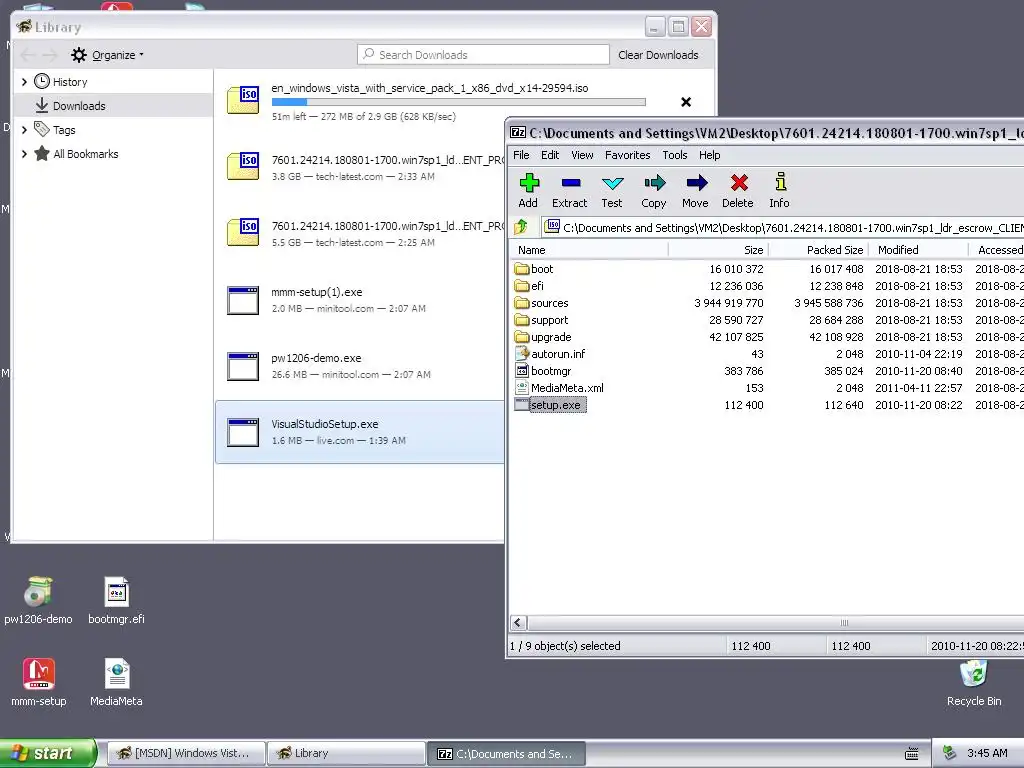Click the Extract toolbar icon in 7-Zip

click(569, 191)
